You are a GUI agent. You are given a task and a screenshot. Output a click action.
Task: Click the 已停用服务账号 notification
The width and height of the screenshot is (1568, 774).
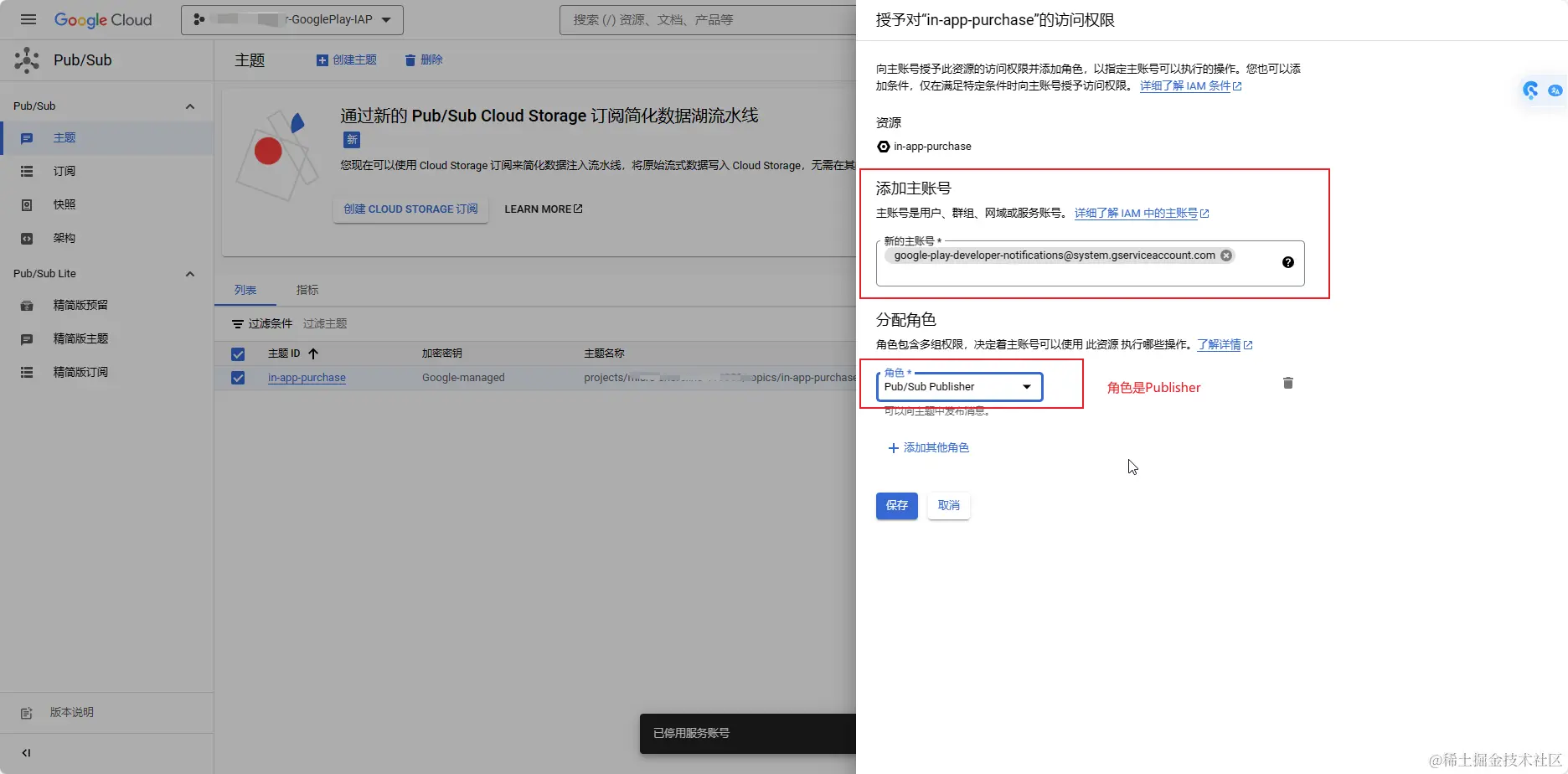point(748,734)
